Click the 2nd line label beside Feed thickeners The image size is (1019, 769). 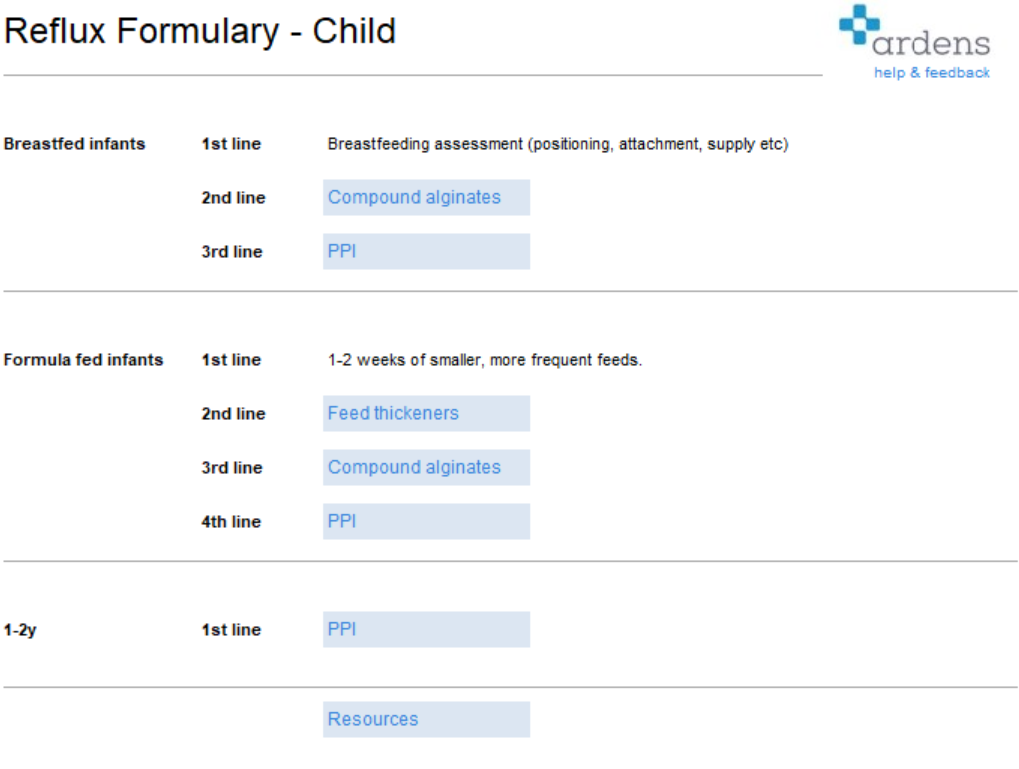(233, 413)
